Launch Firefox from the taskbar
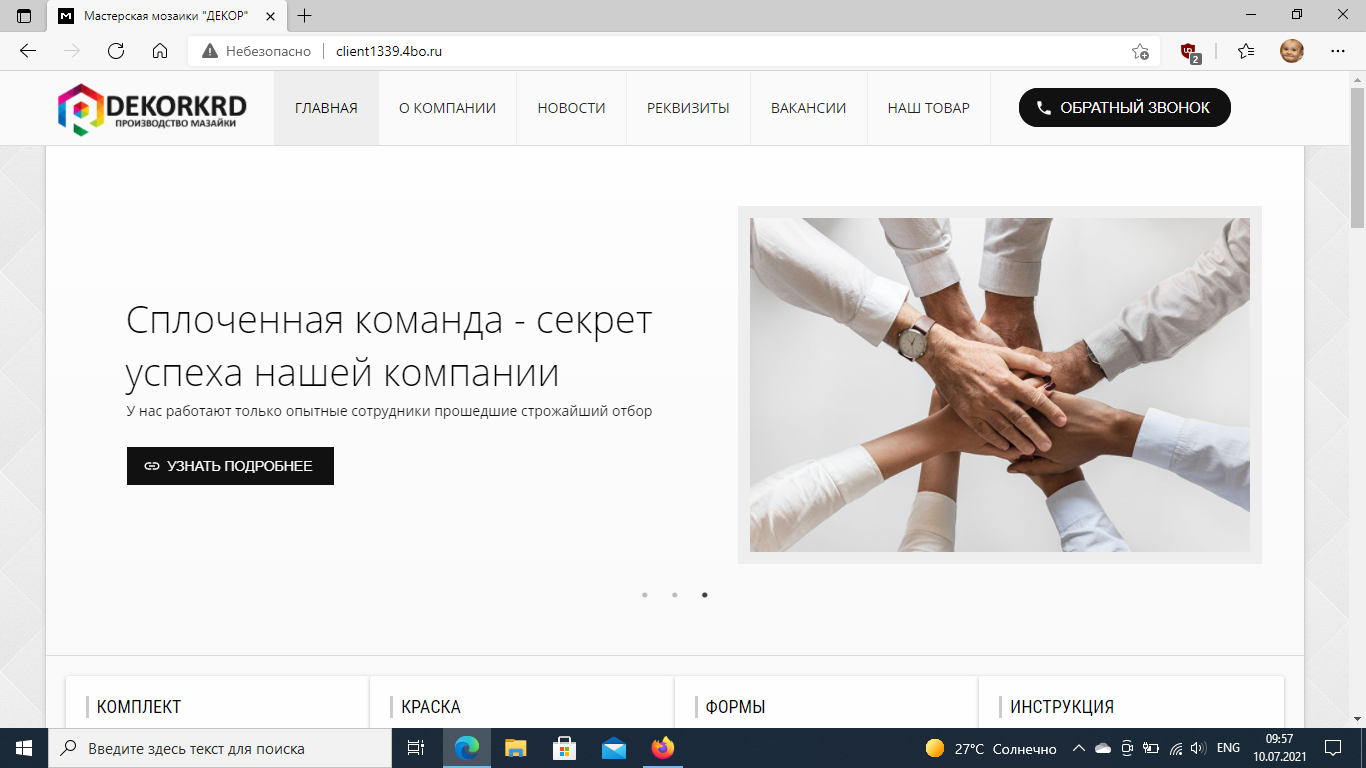The width and height of the screenshot is (1366, 768). [x=662, y=748]
